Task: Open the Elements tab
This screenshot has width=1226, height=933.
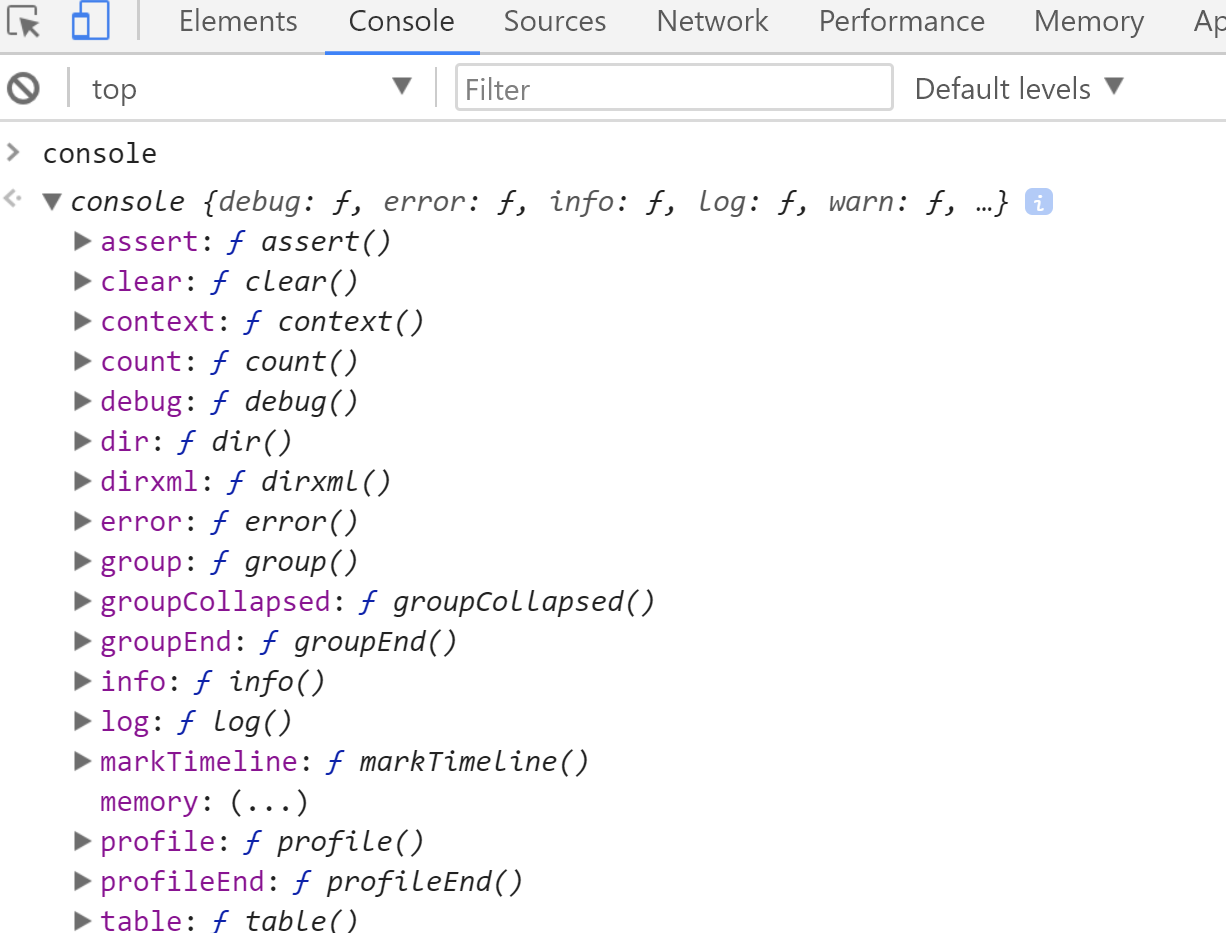Action: [x=238, y=21]
